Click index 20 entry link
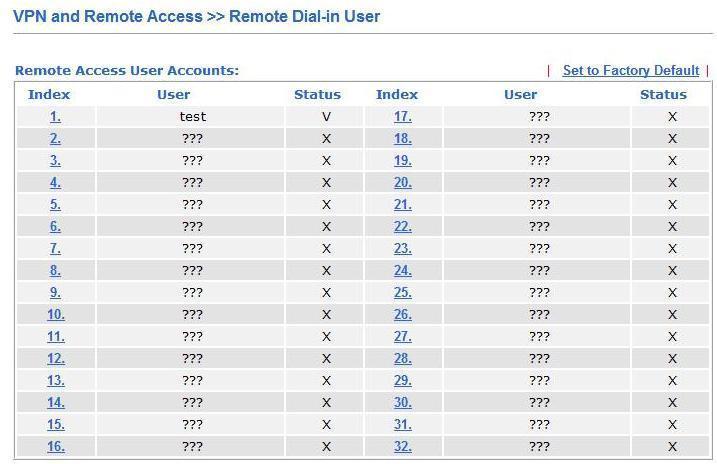The height and width of the screenshot is (464, 717). [x=403, y=183]
